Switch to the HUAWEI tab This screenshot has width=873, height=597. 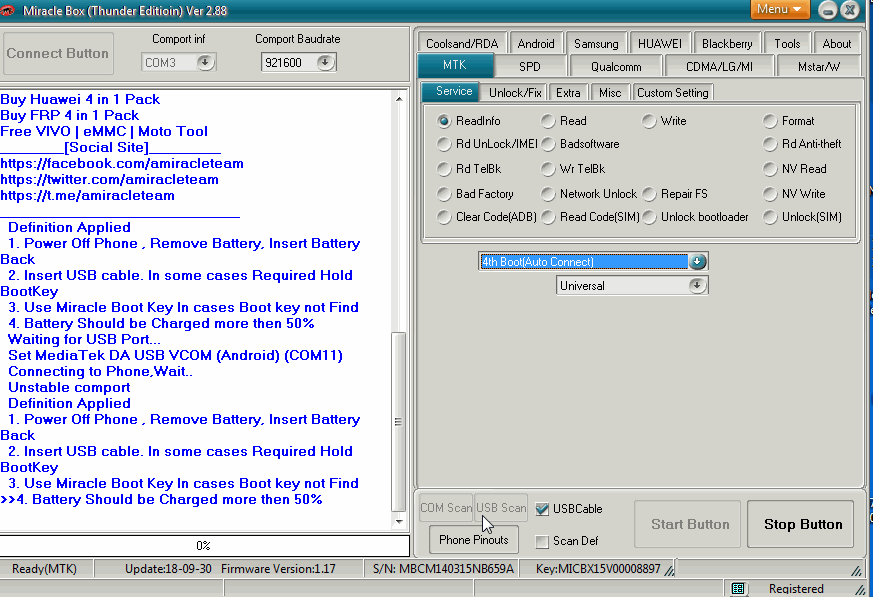pyautogui.click(x=660, y=43)
